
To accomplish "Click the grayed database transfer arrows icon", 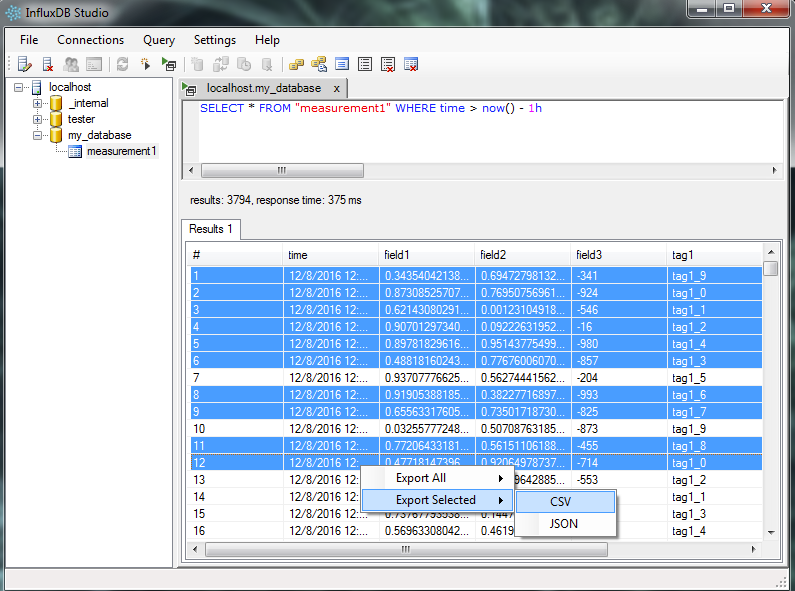I will click(221, 64).
